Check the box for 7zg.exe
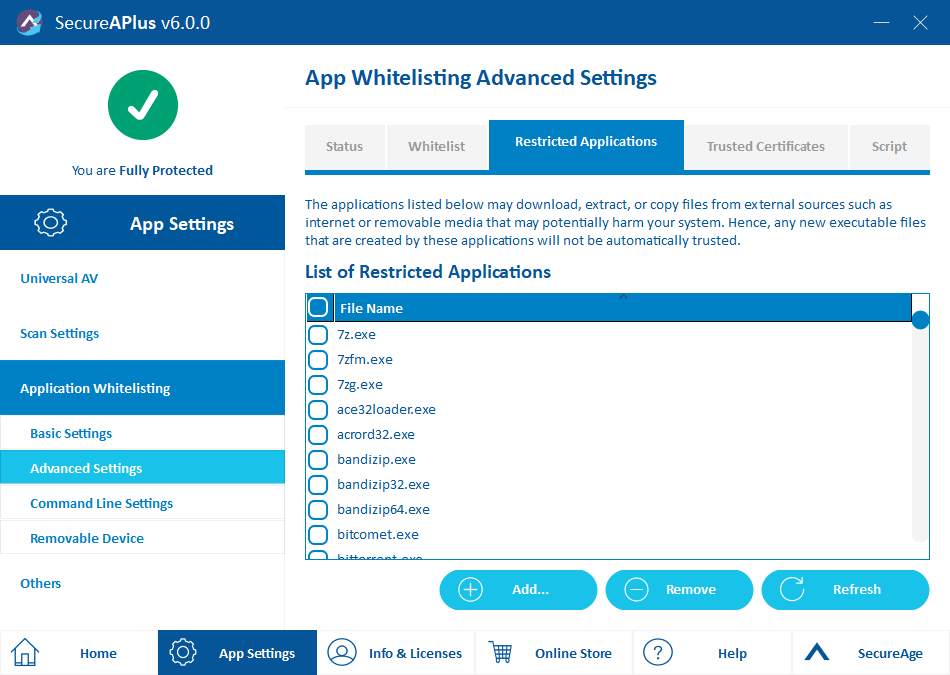Screen dimensions: 950x675 (318, 384)
